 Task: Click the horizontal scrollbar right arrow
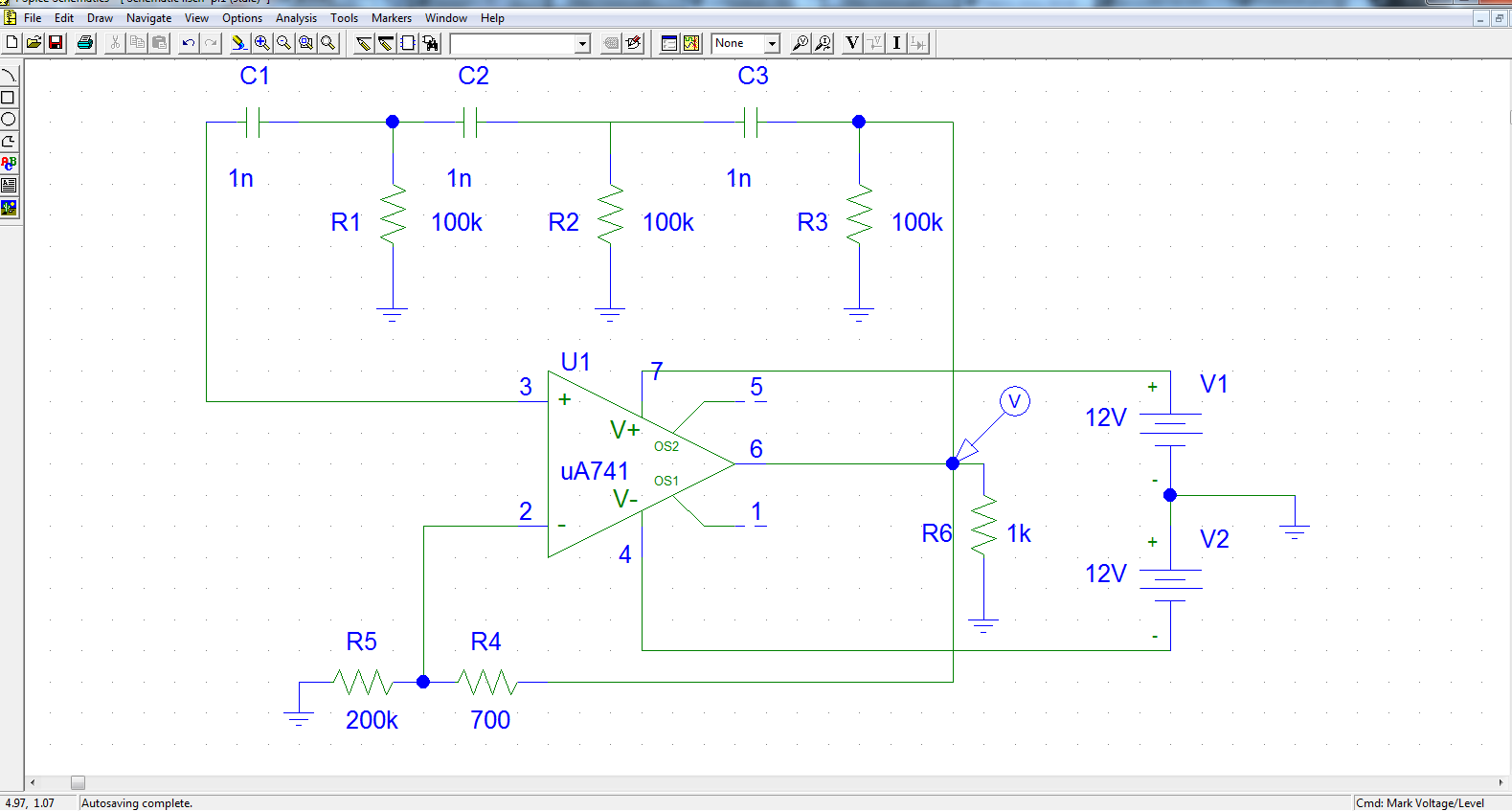click(1500, 782)
